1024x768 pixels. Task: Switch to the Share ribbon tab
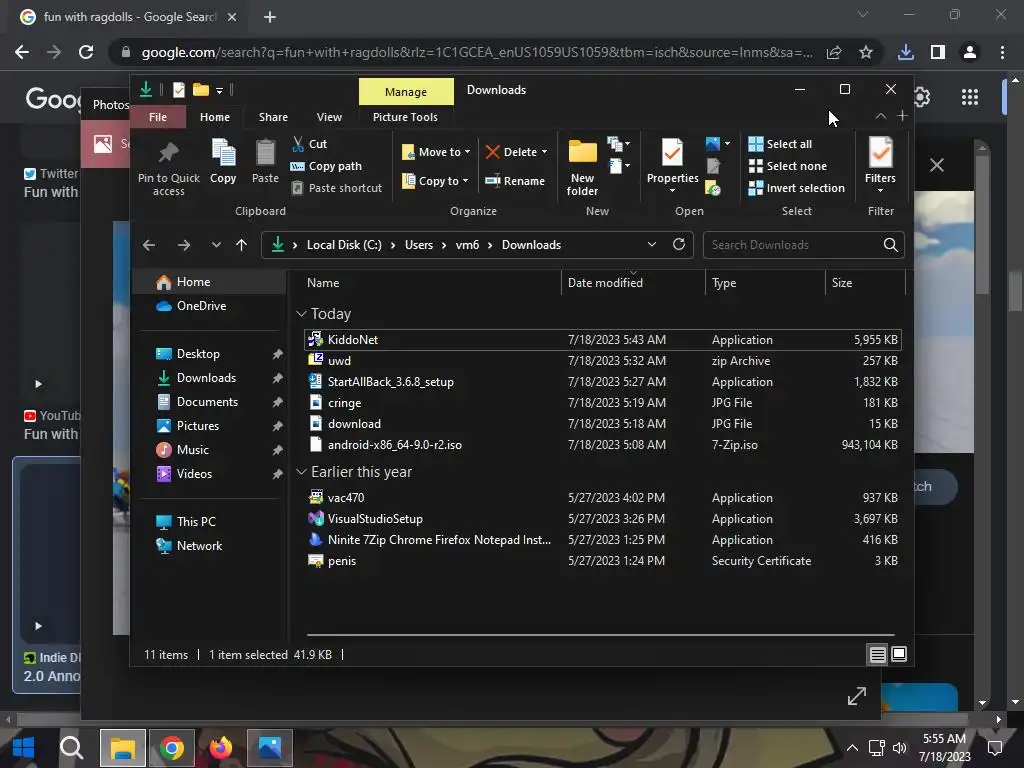pyautogui.click(x=273, y=117)
